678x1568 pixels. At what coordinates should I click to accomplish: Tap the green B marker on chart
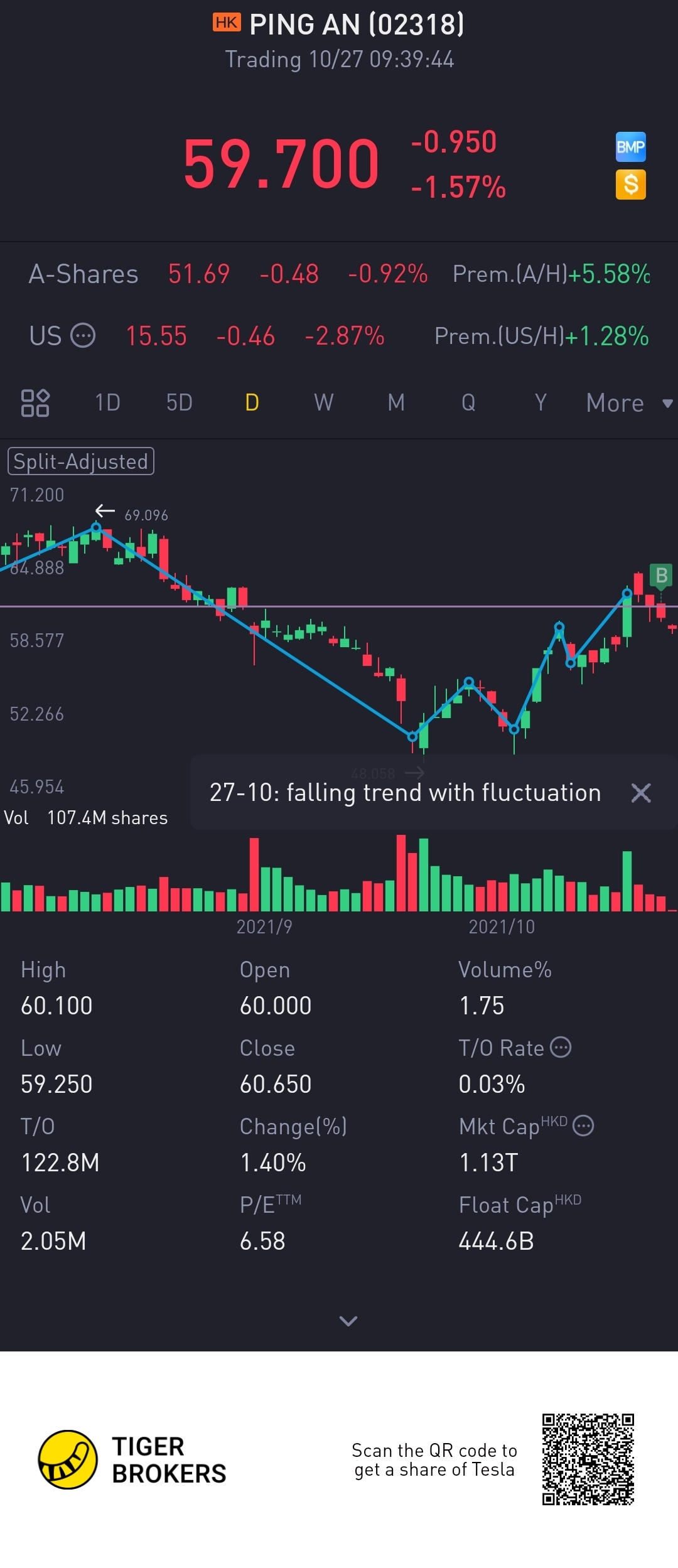click(661, 575)
